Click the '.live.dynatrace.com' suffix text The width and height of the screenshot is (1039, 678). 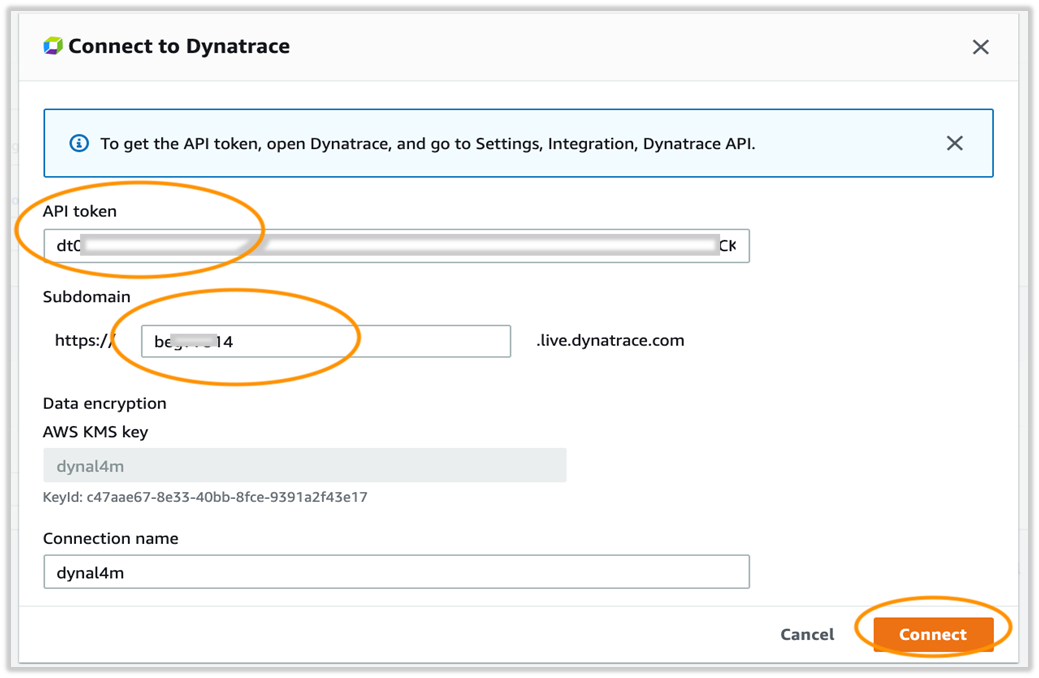pos(610,341)
